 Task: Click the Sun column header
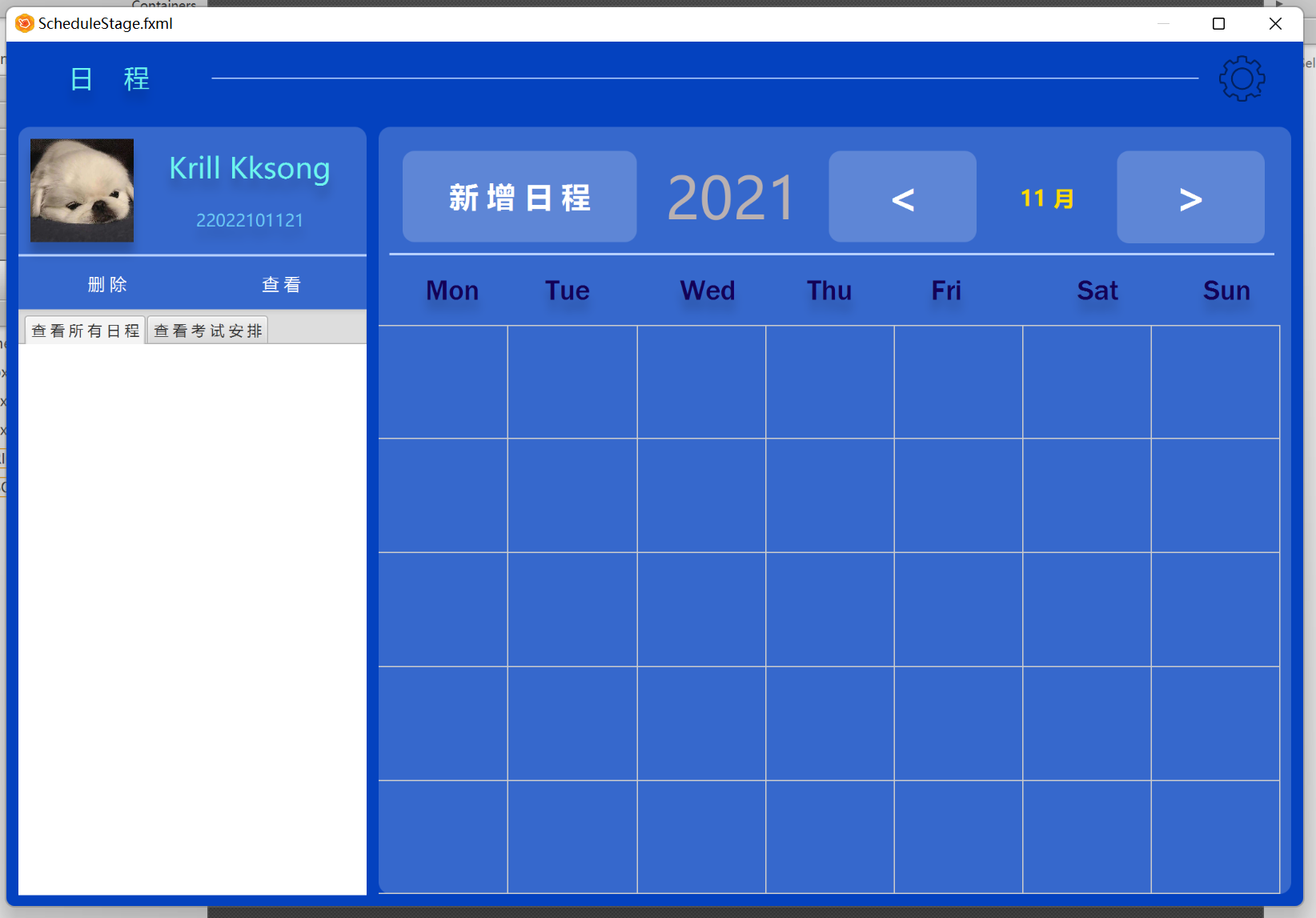(1226, 291)
